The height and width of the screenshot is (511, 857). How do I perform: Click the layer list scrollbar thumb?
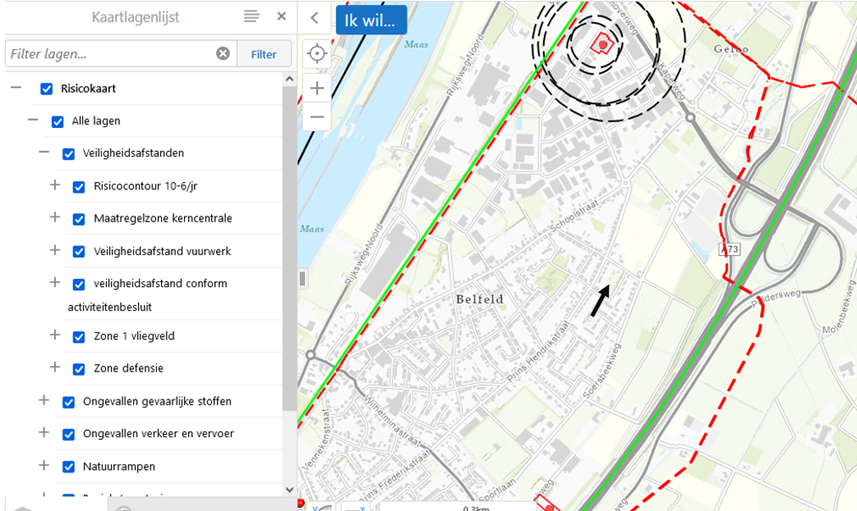point(289,249)
